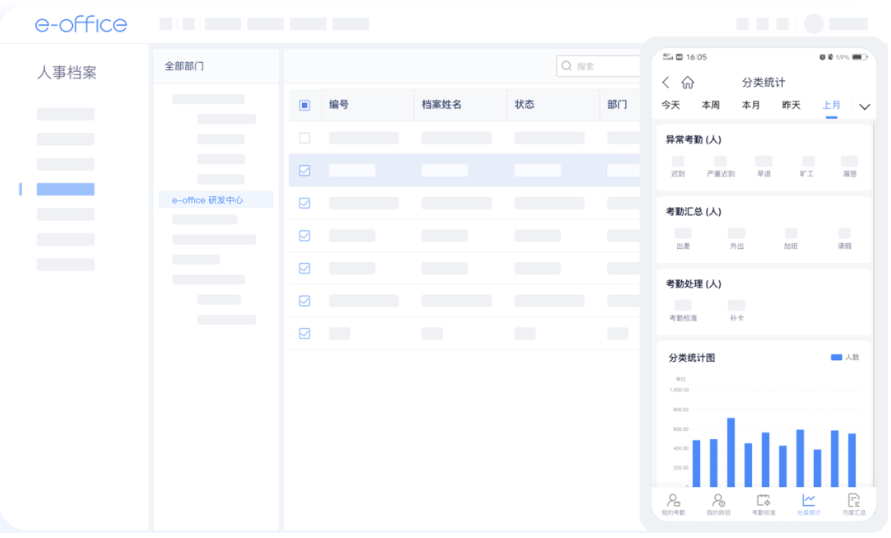Open 我的考勤 in the bottom navigation
Screen dimensions: 891x538
coord(673,504)
